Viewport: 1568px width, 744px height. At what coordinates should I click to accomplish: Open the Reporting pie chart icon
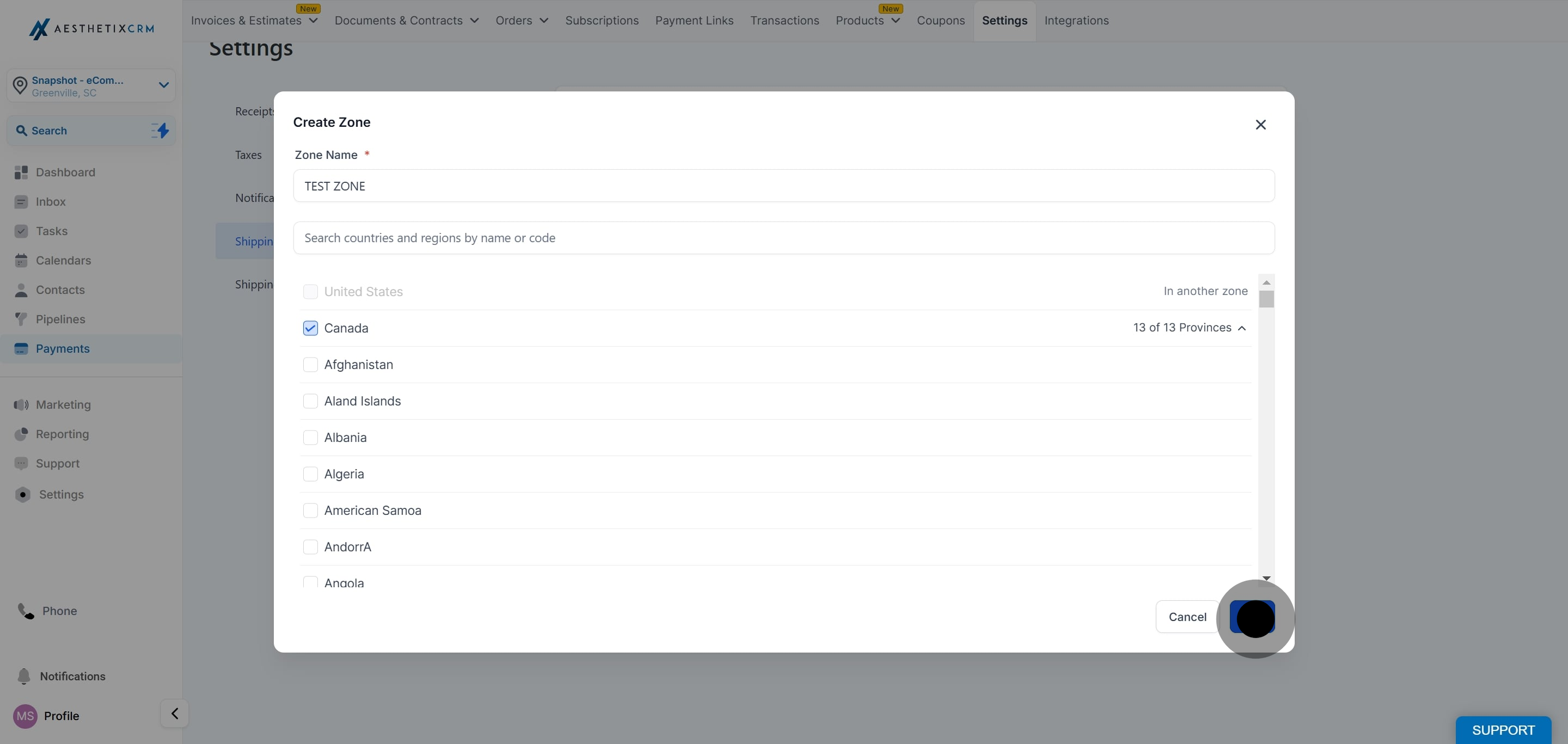tap(21, 434)
